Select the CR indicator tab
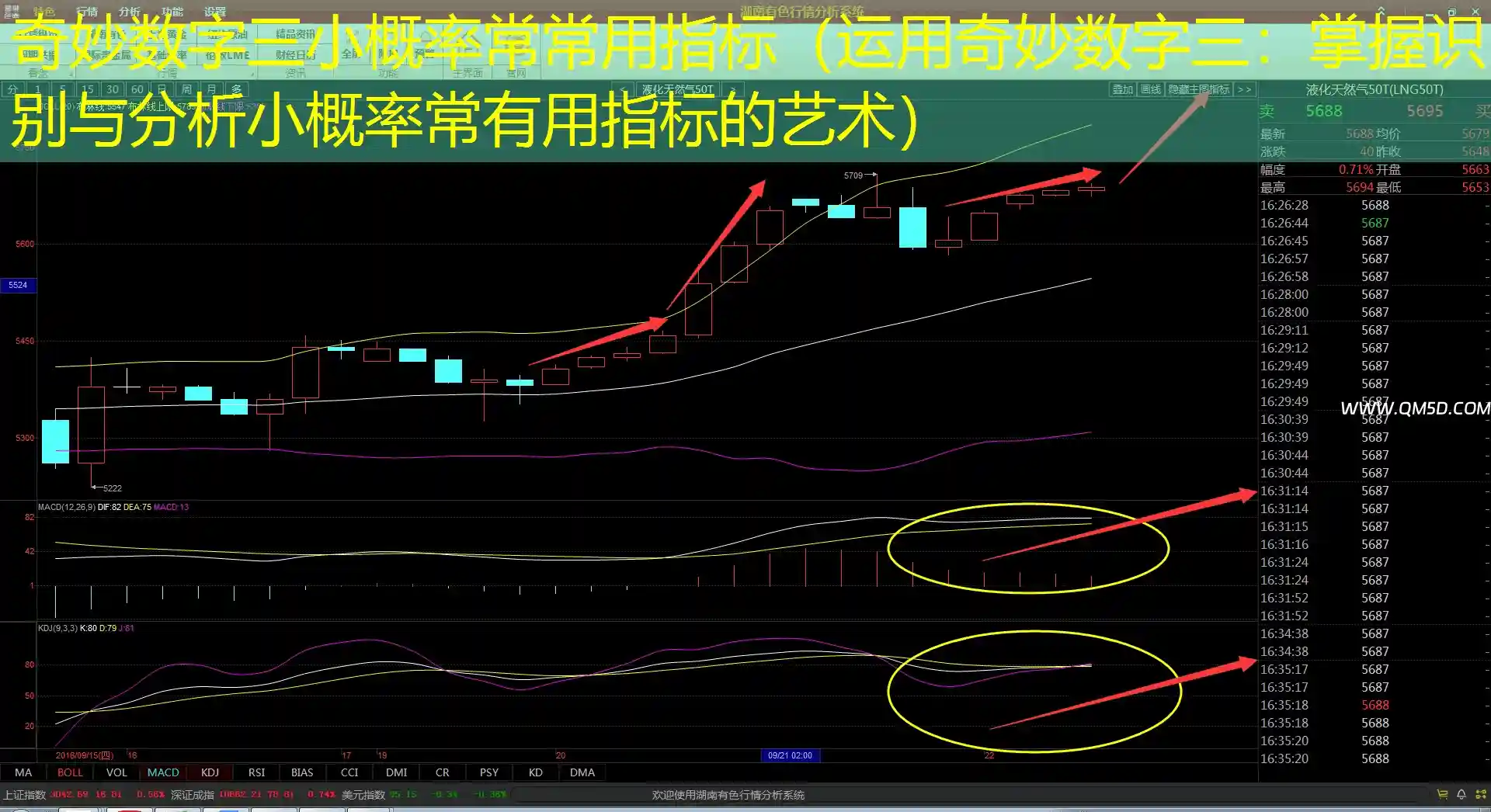1491x812 pixels. [x=443, y=772]
